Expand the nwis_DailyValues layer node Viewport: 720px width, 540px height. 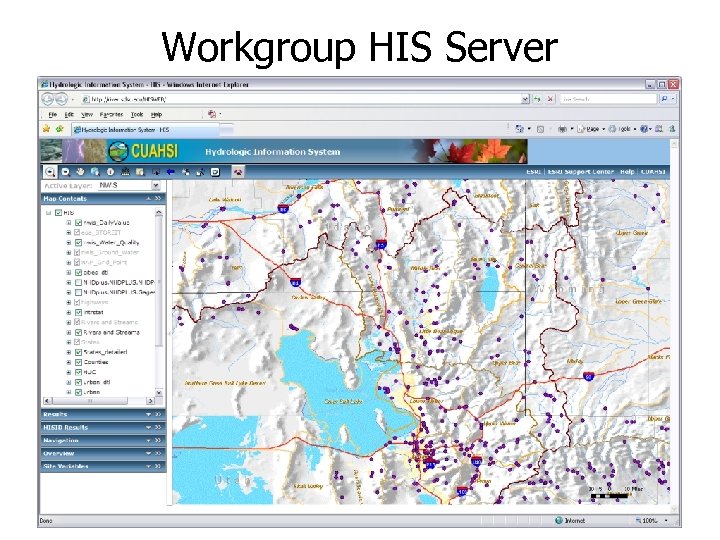click(x=69, y=223)
